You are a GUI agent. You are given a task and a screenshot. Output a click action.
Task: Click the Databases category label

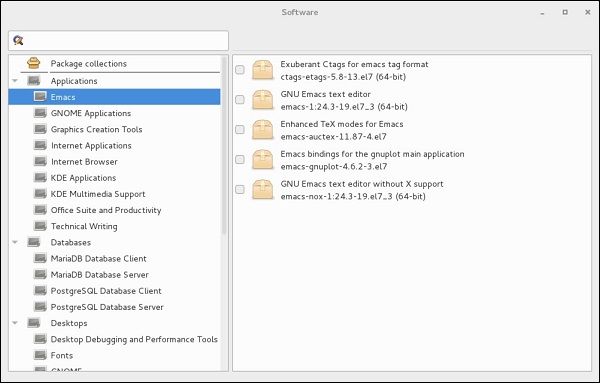(x=71, y=243)
